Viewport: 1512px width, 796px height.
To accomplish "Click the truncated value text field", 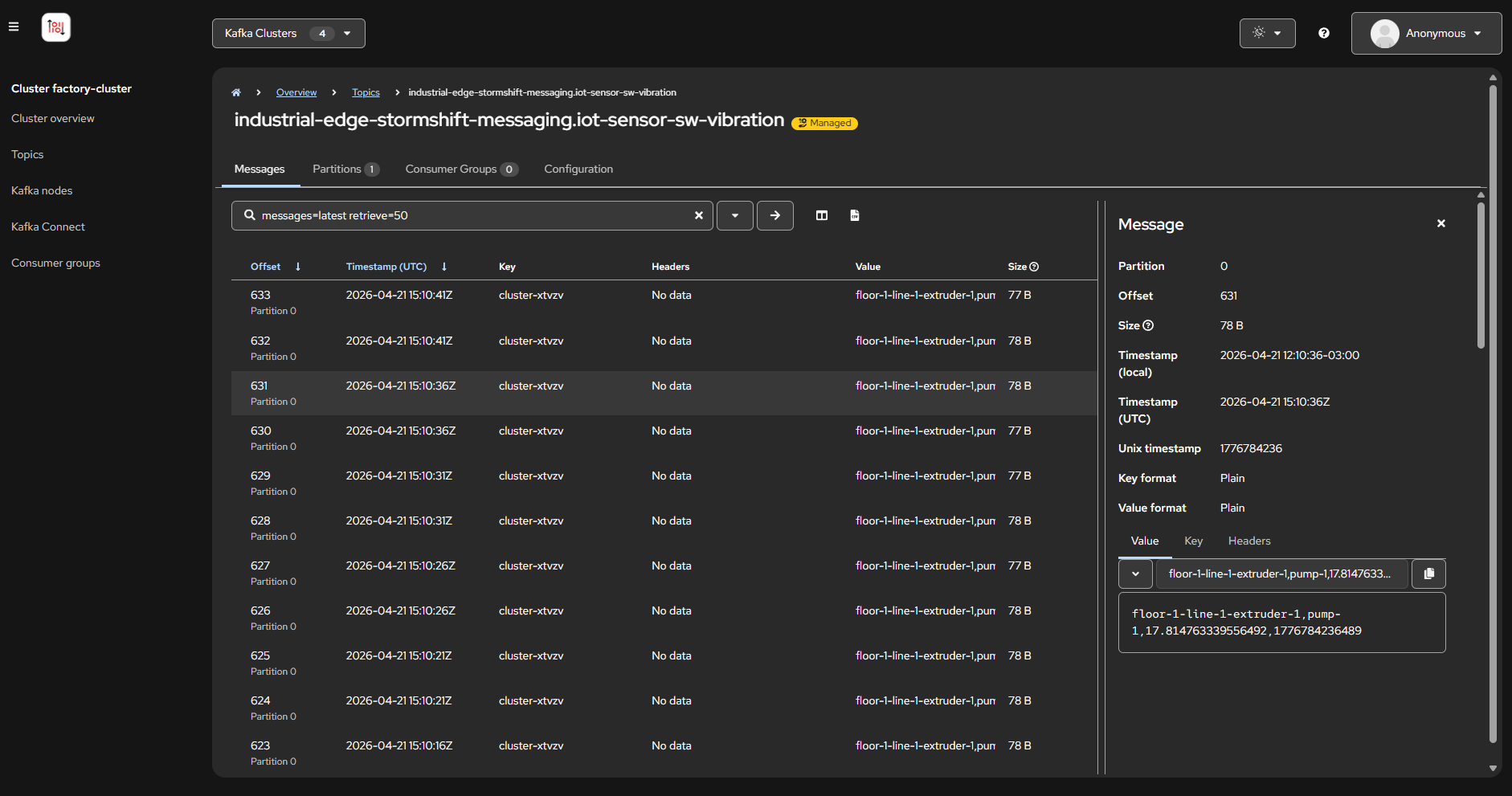I will tap(1281, 574).
